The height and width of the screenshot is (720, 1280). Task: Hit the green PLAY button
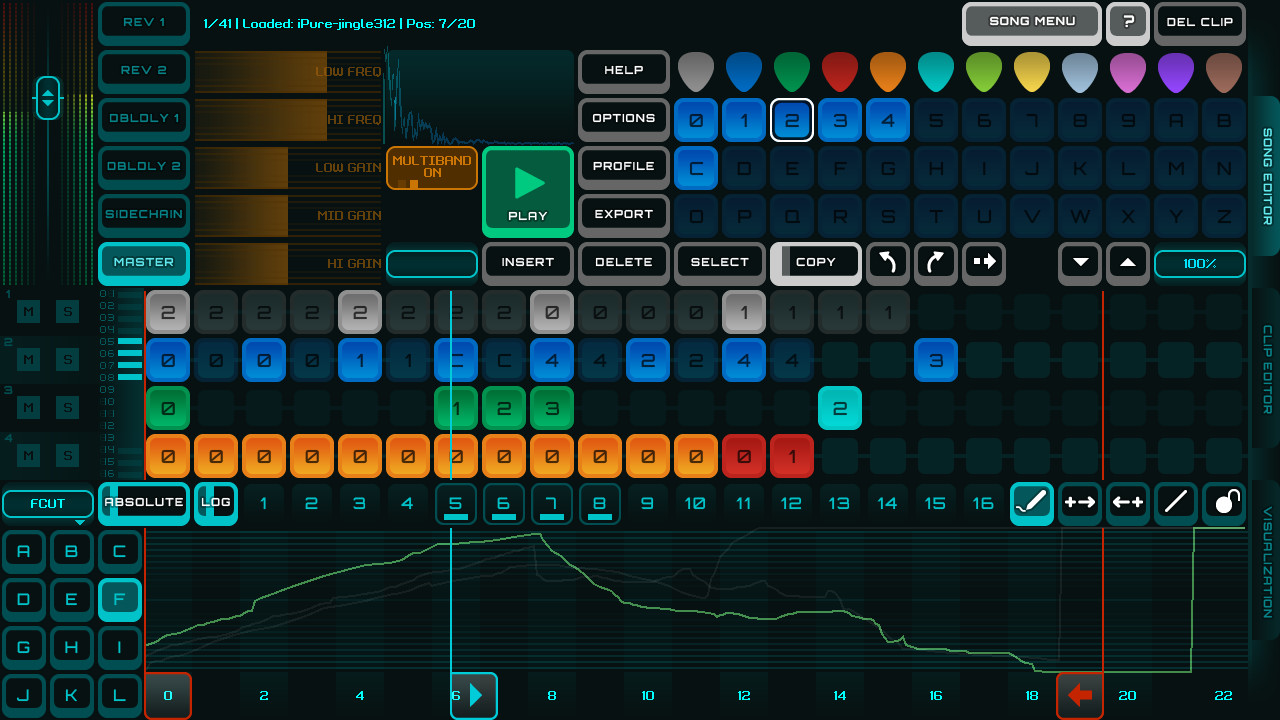coord(527,192)
